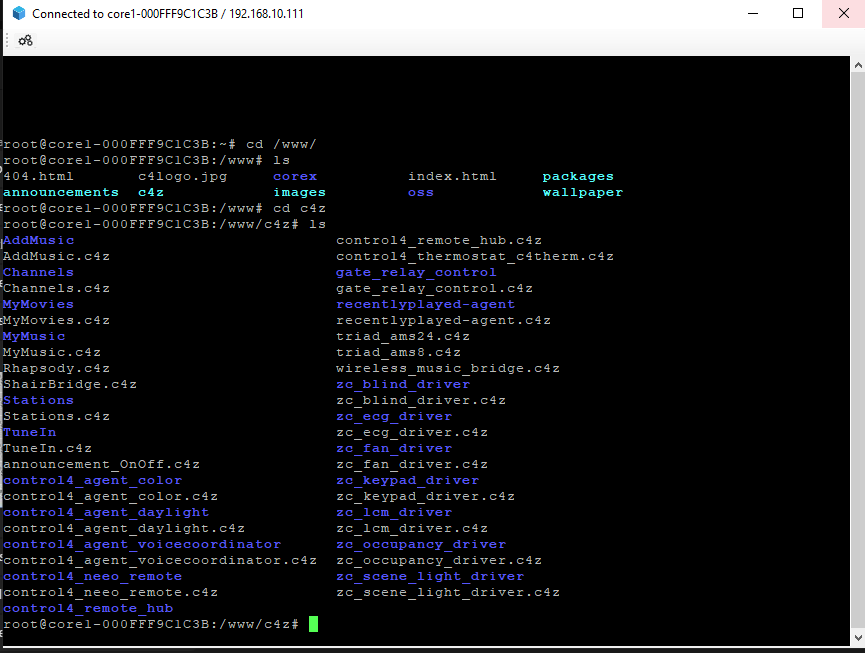Click the wireless_music_bridge.c4z file name
The image size is (865, 653).
click(448, 368)
